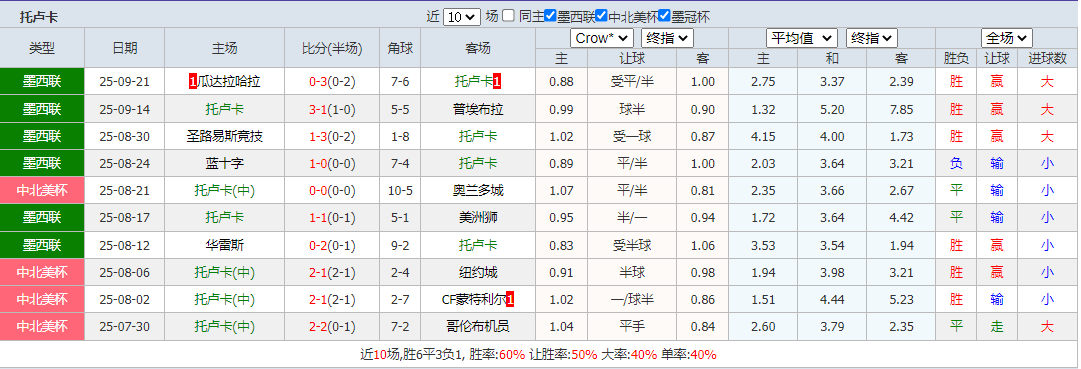
Task: Click the summary line 近10场,胜6平3负1
Action: (412, 355)
